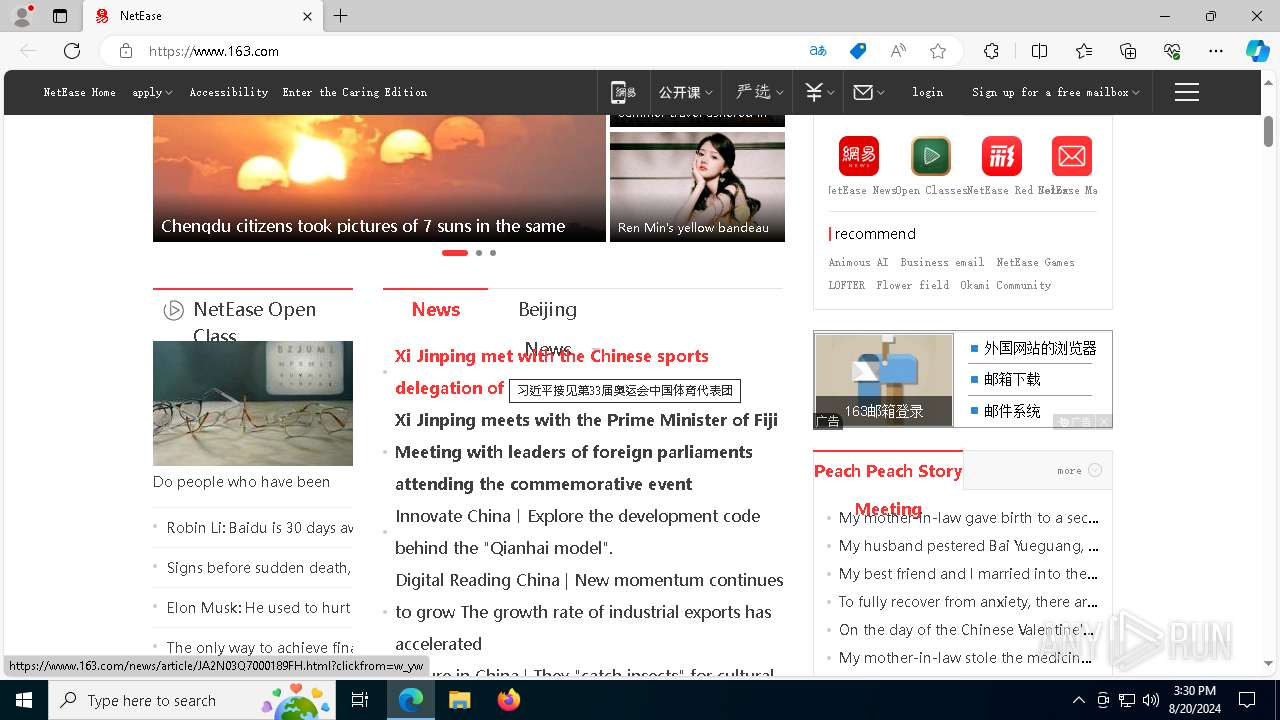Screen dimensions: 1280x720
Task: Open the green Open Classes app icon
Action: [930, 156]
